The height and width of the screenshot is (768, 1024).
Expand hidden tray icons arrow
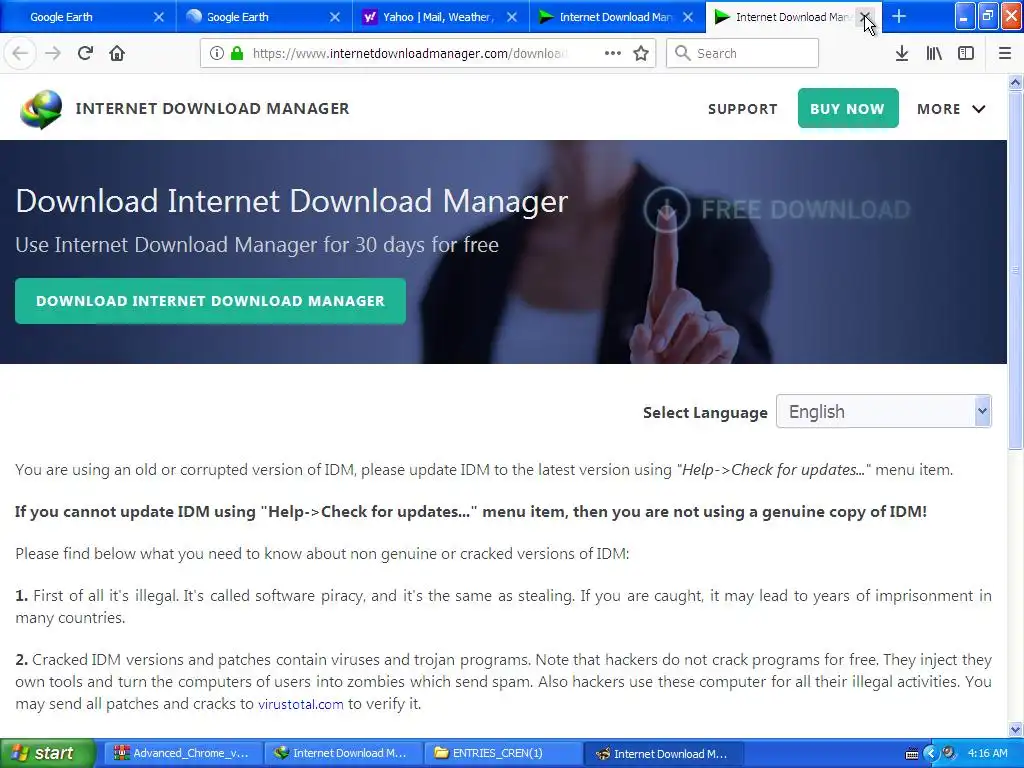(x=931, y=754)
